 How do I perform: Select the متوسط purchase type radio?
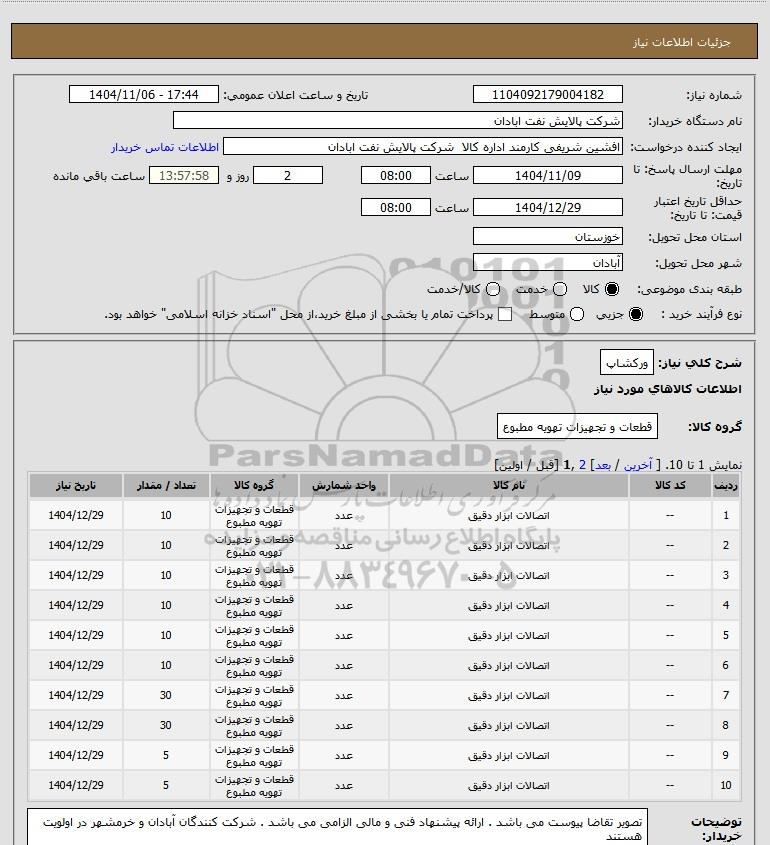coord(577,314)
